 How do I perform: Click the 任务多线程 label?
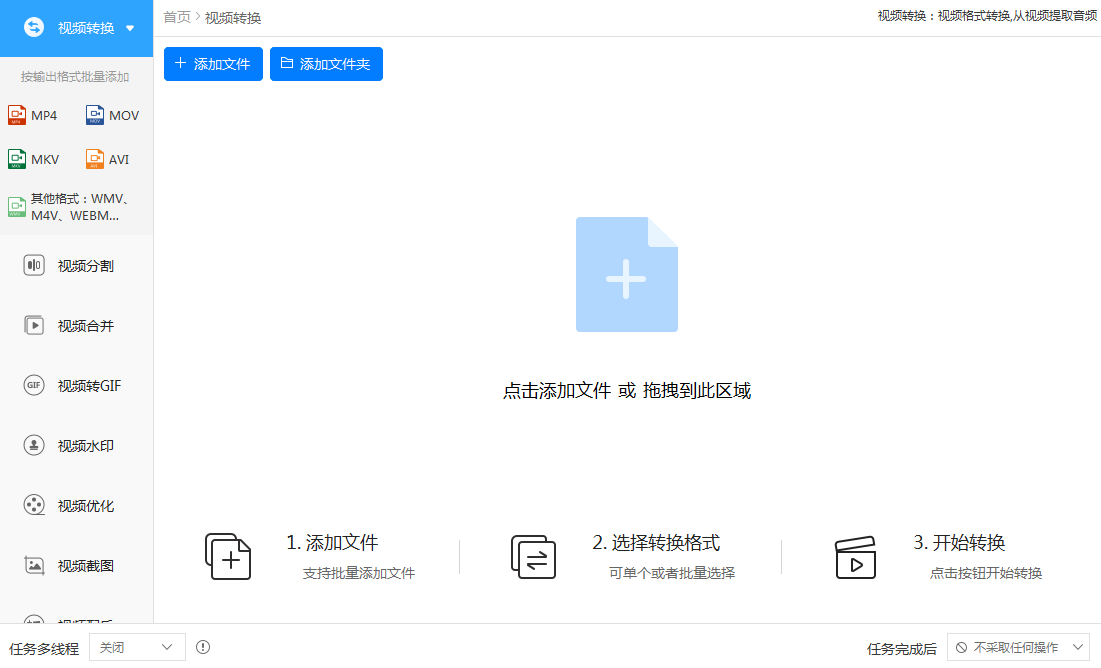44,649
